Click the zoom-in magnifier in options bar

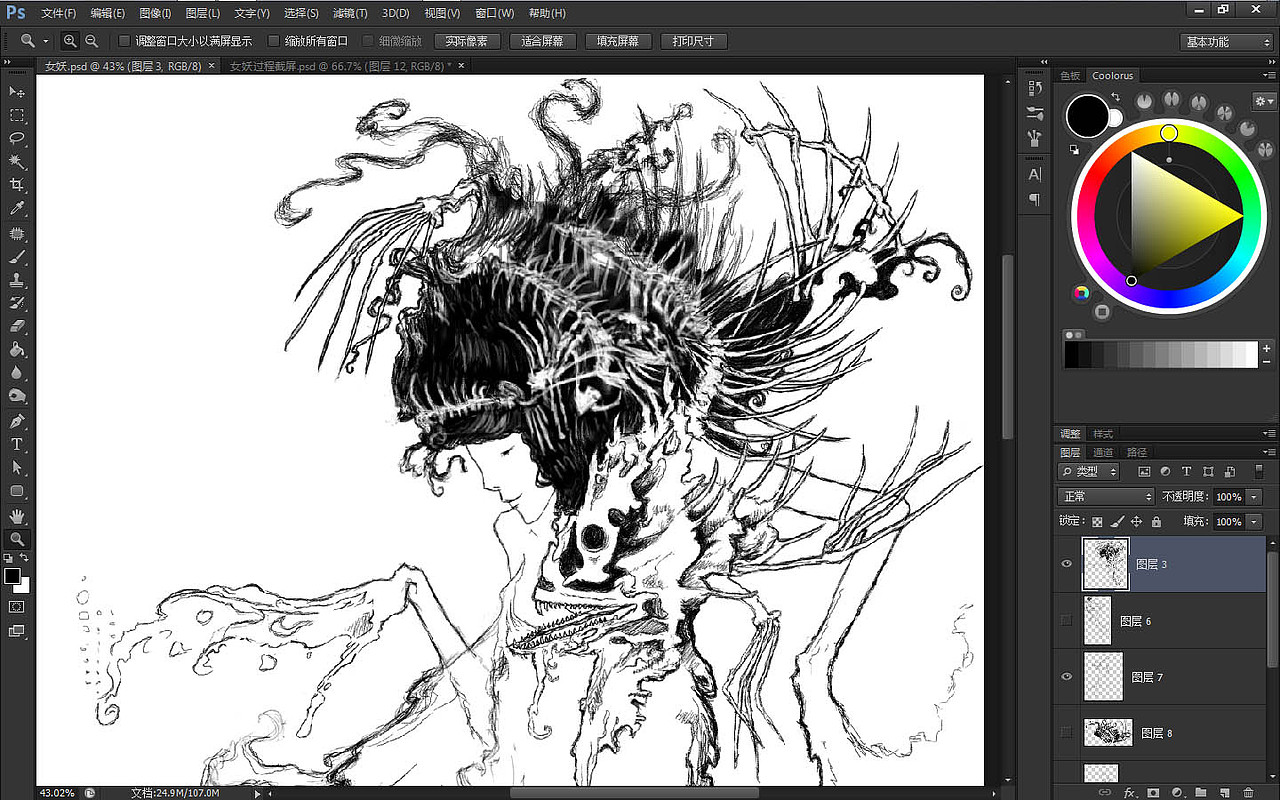(x=70, y=41)
